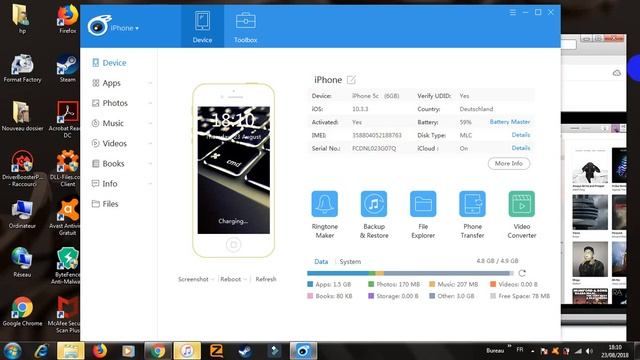
Task: Open iTunes from the taskbar
Action: click(187, 351)
